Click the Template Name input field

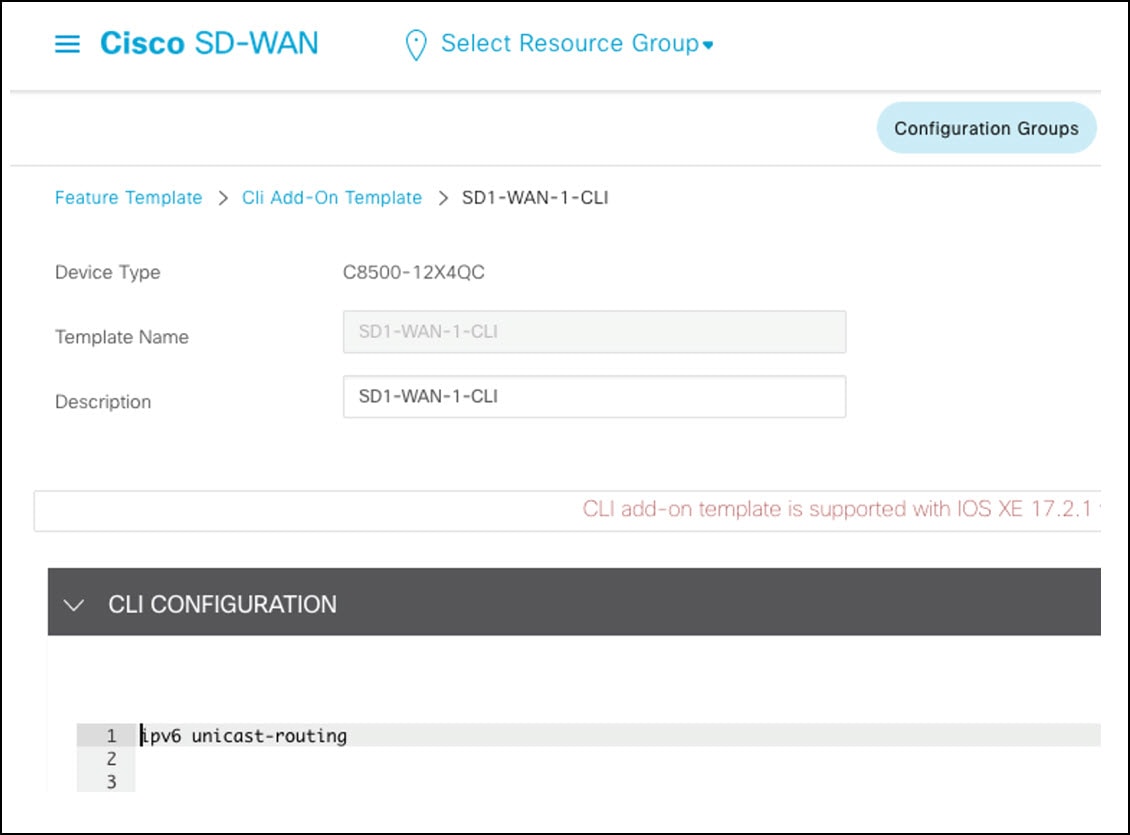pyautogui.click(x=595, y=331)
